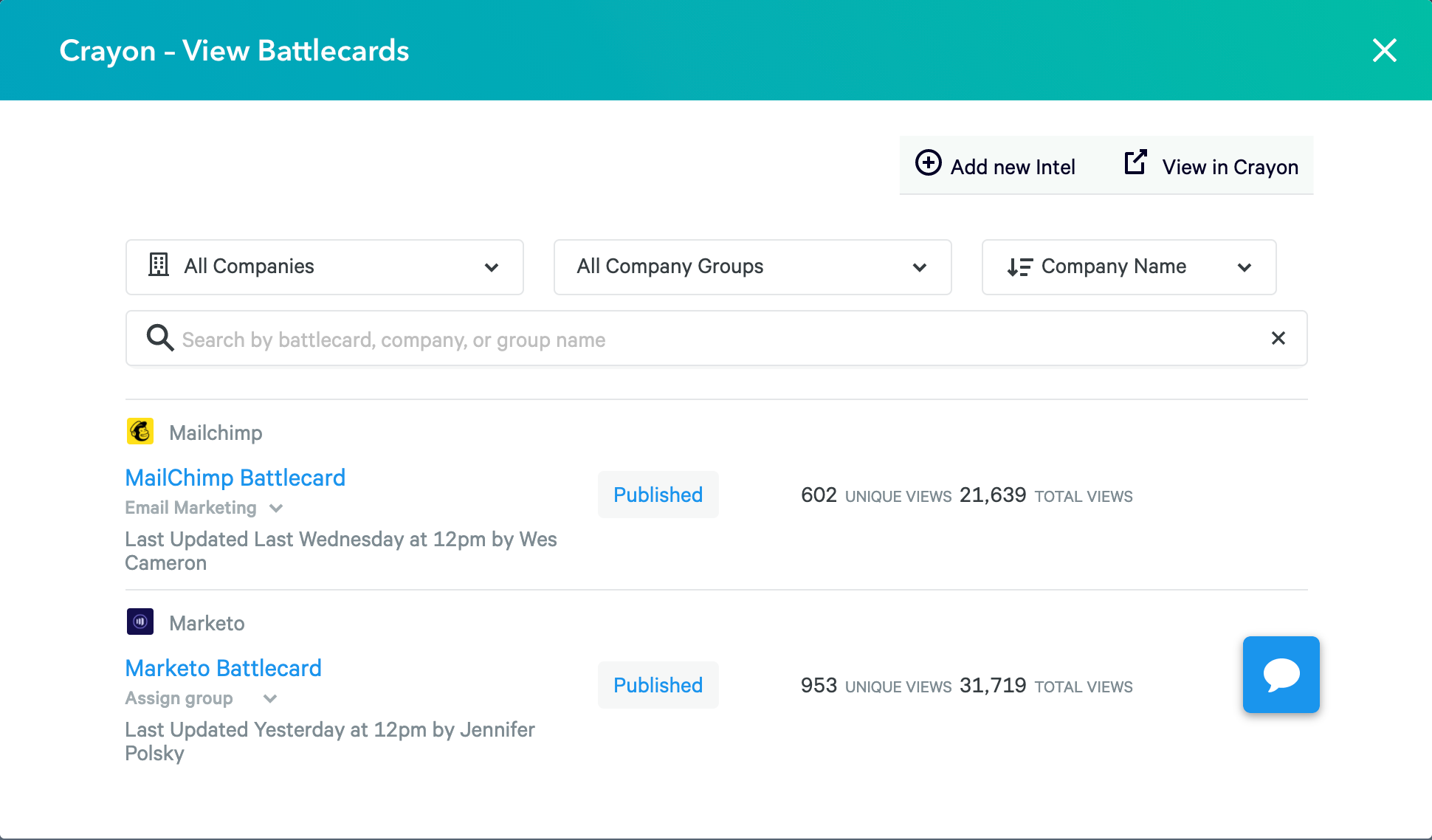Clear the search field with the X
The height and width of the screenshot is (840, 1432).
point(1278,338)
